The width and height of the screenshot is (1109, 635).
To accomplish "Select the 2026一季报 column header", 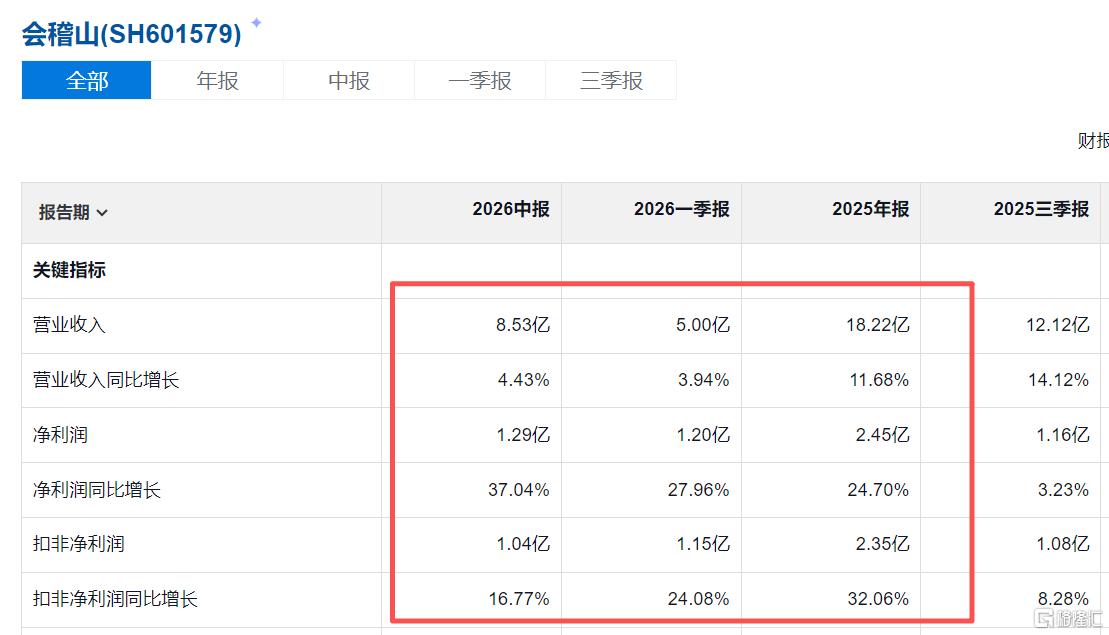I will point(681,209).
